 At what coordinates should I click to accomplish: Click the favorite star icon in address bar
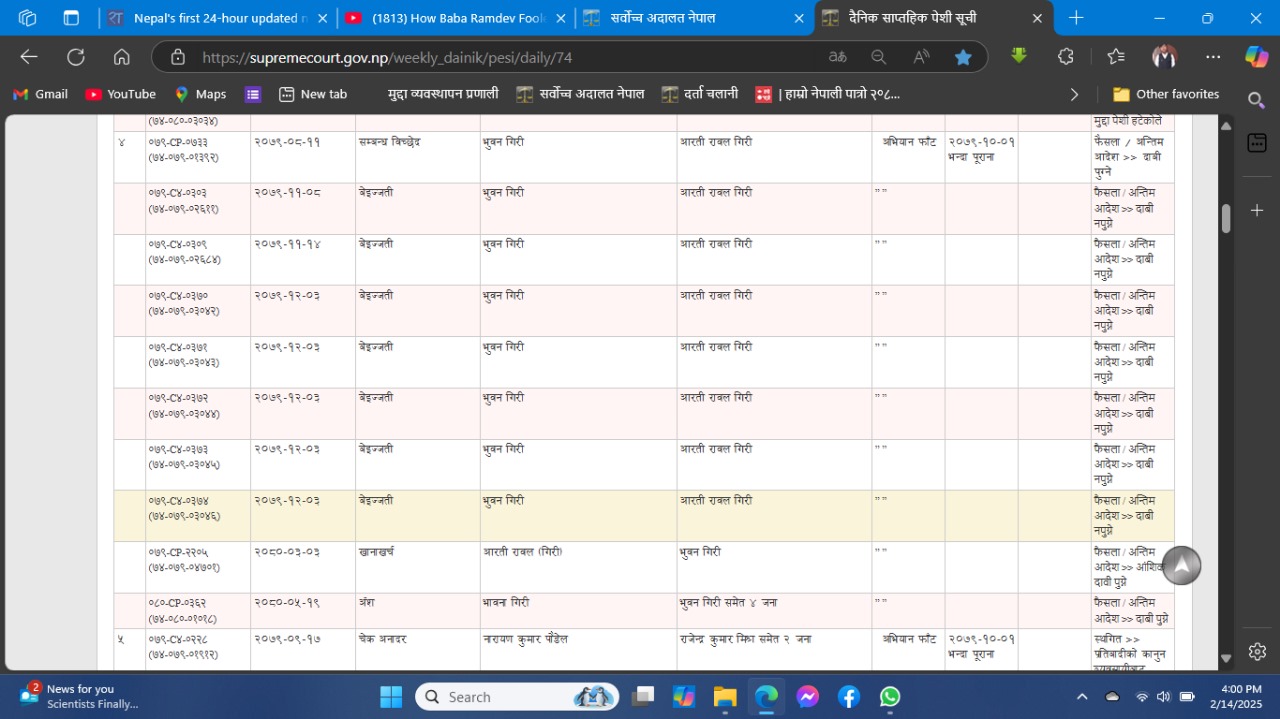point(963,57)
